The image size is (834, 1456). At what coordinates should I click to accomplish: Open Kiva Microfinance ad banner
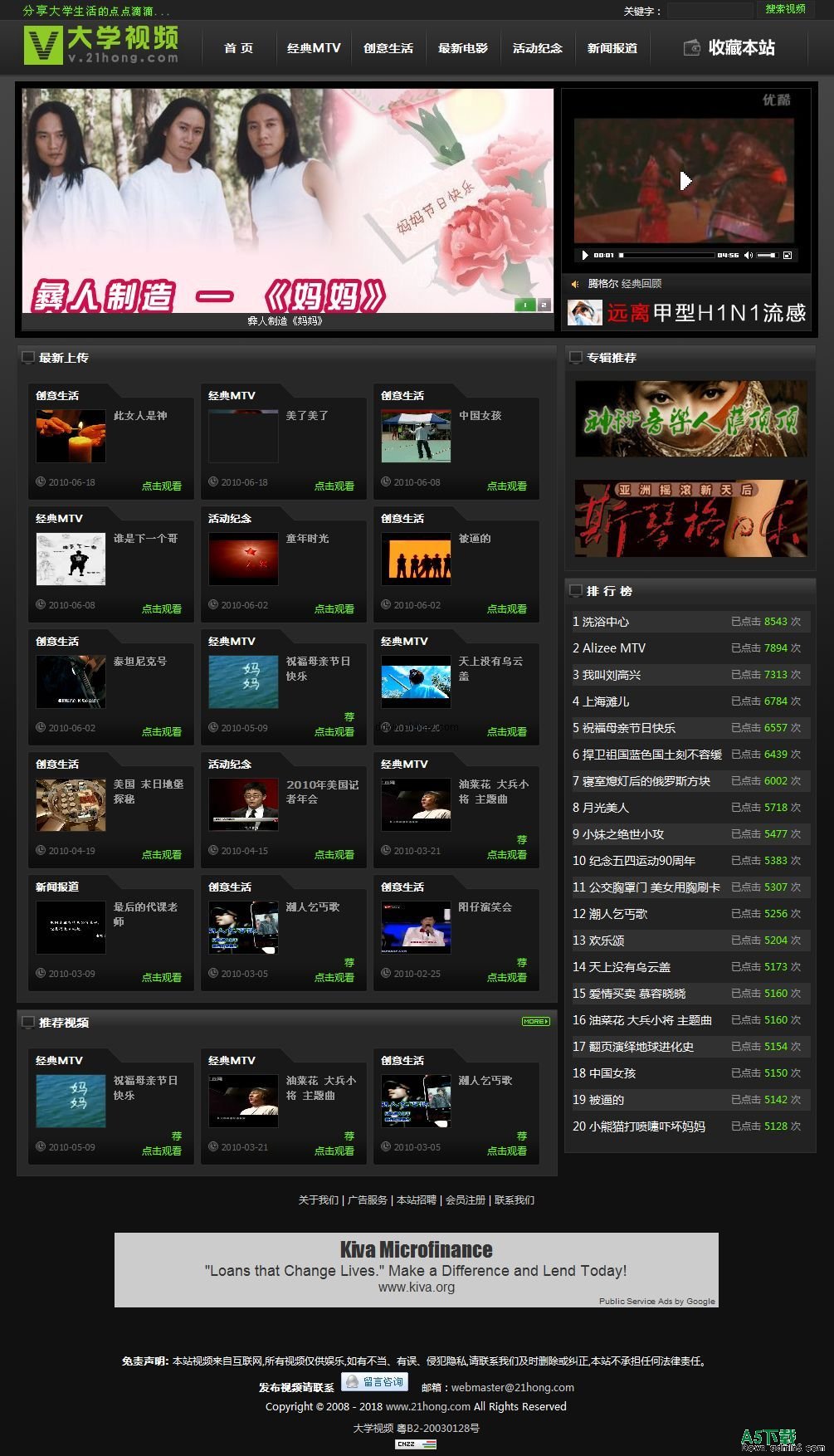coord(417,1270)
